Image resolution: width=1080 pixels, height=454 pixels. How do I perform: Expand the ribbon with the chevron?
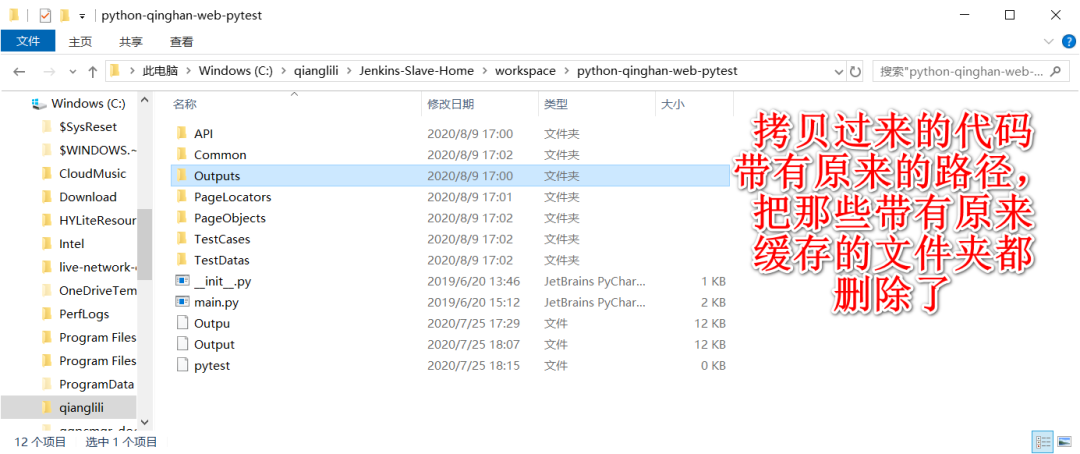pos(1049,41)
